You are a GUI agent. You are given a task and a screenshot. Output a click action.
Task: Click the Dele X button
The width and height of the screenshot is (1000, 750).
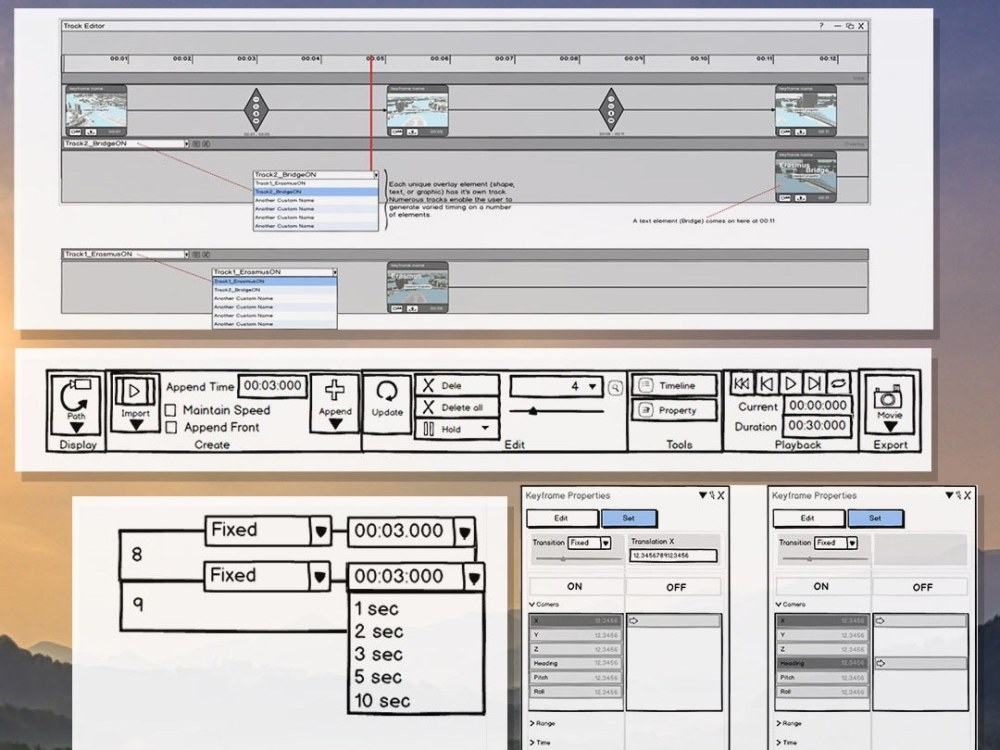(456, 385)
